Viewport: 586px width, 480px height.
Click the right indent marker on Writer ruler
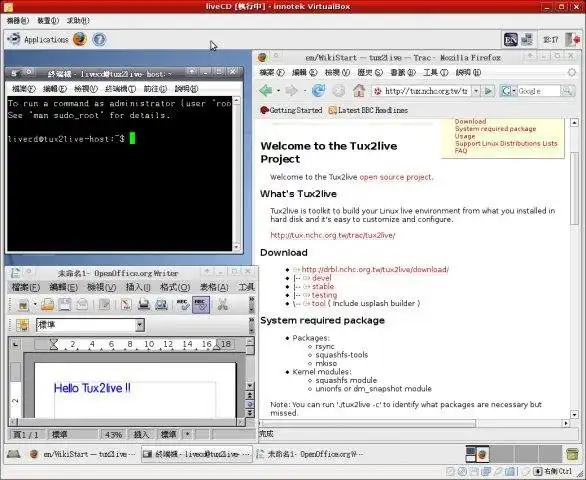pyautogui.click(x=217, y=347)
